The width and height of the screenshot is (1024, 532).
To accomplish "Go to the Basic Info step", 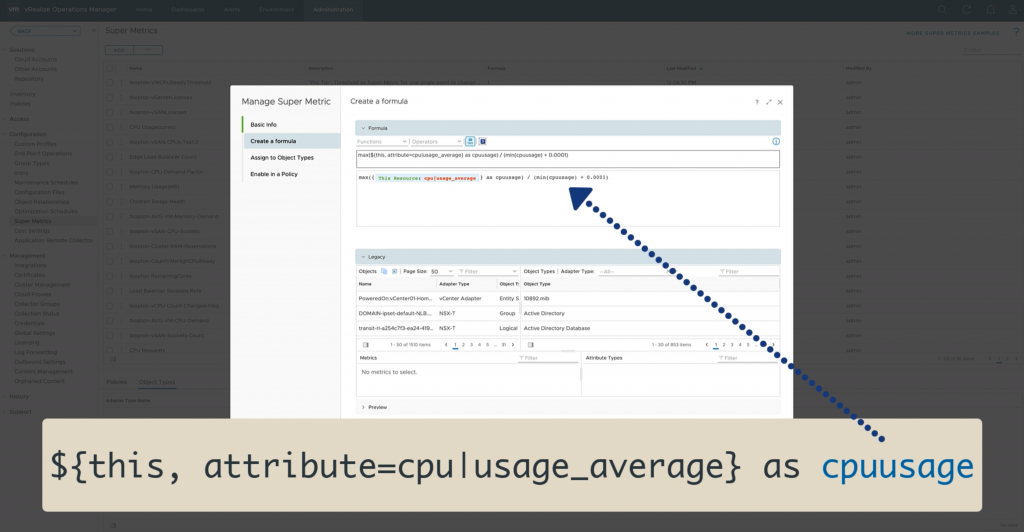I will (x=264, y=125).
